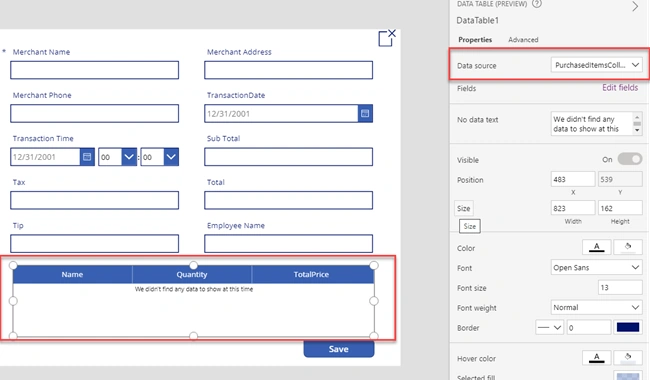
Task: Click the Employee Name input field
Action: point(288,244)
